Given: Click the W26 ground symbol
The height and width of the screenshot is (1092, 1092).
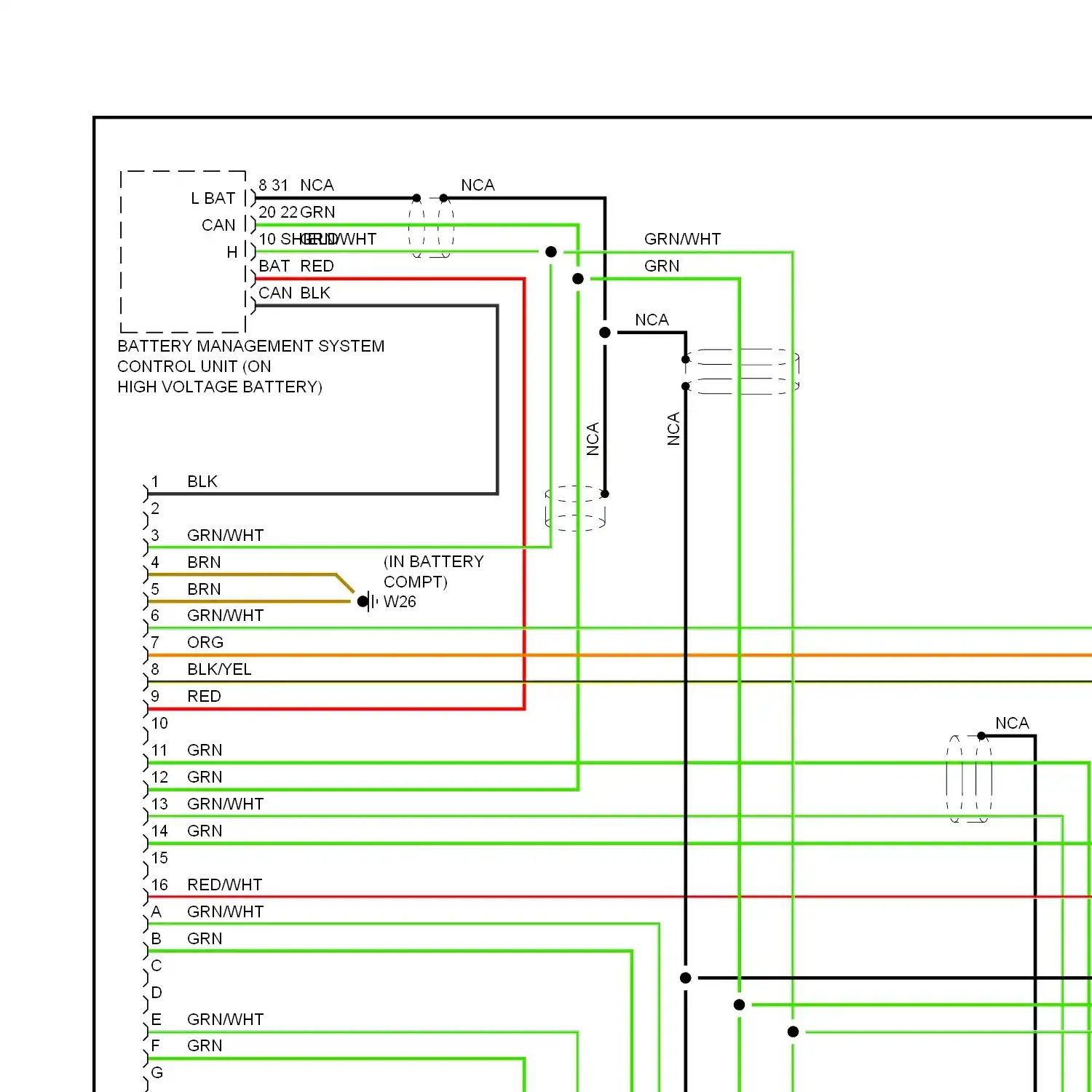Looking at the screenshot, I should point(368,601).
